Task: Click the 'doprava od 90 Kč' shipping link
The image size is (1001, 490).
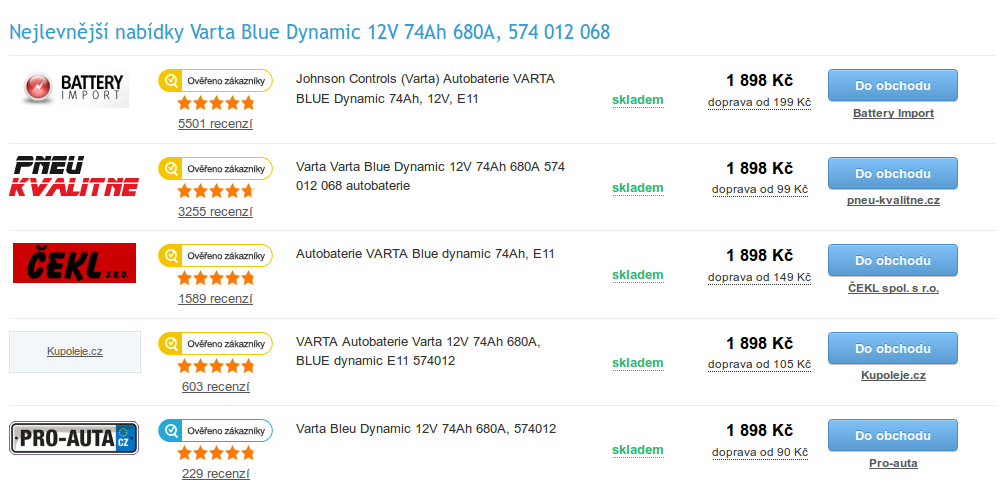Action: click(759, 453)
